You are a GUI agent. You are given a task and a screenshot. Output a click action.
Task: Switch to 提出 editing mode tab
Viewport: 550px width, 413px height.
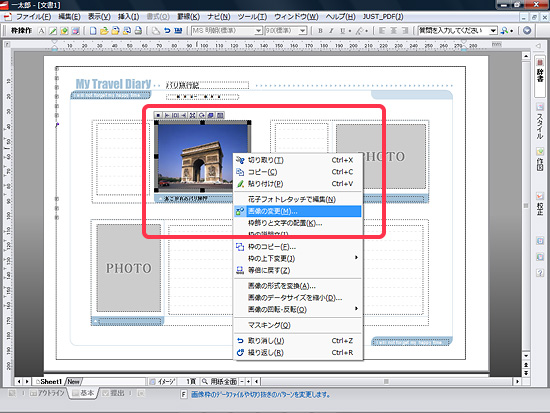pos(114,393)
